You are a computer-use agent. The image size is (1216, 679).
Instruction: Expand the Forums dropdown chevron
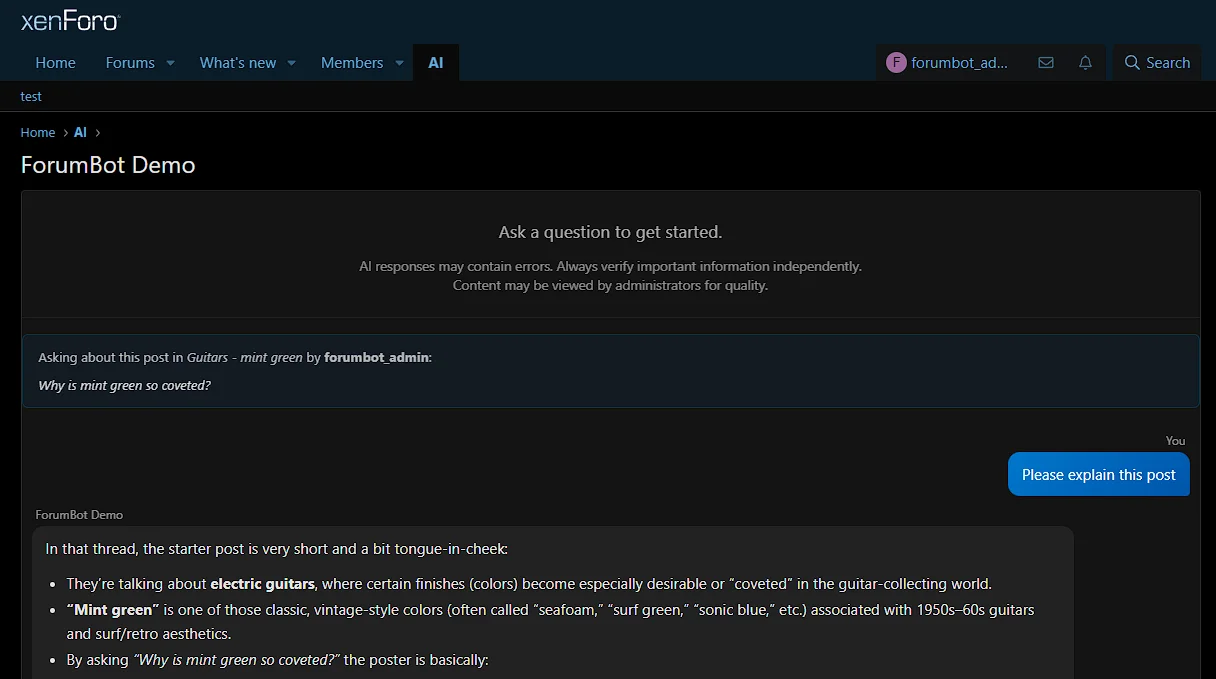tap(169, 63)
